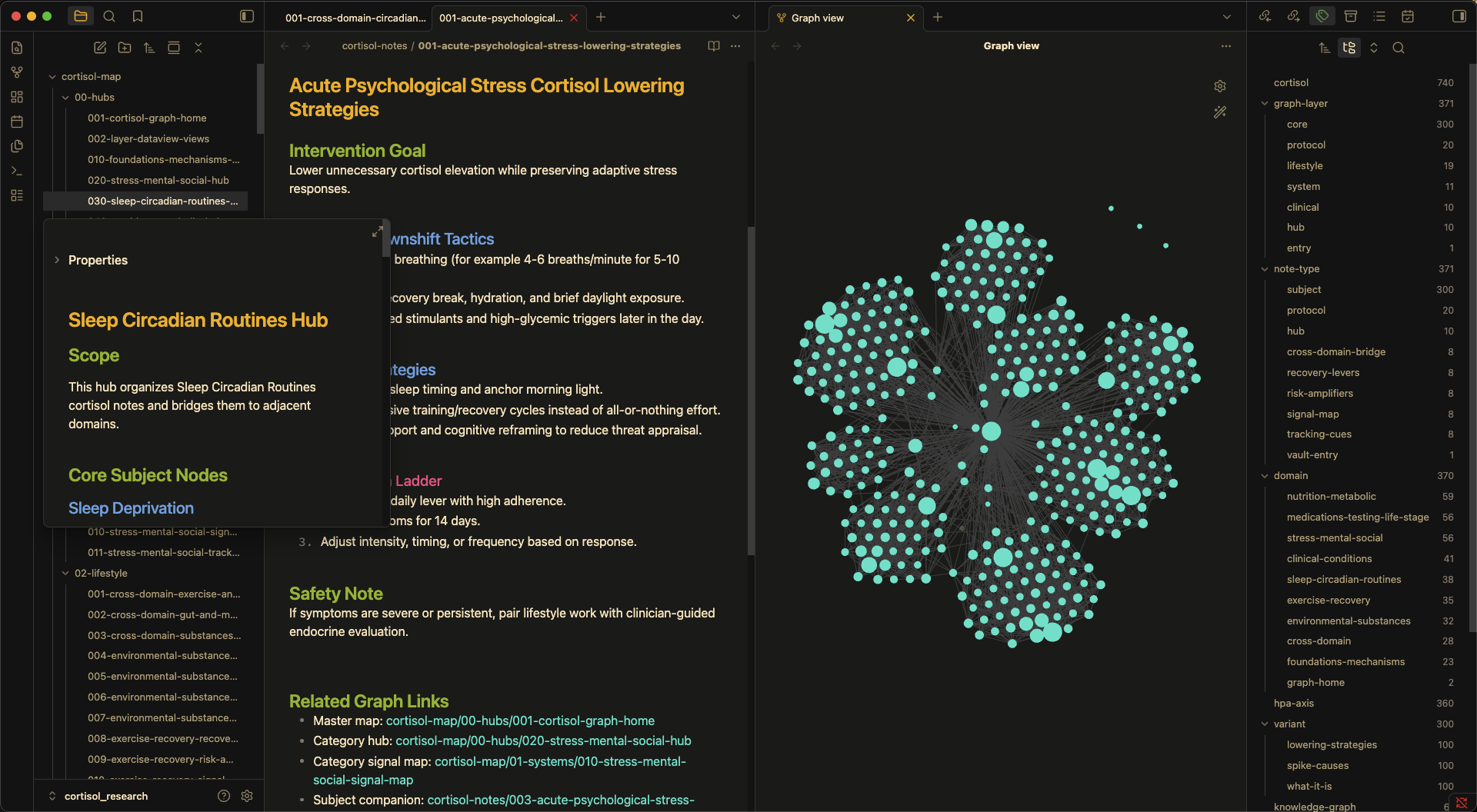Image resolution: width=1477 pixels, height=812 pixels.
Task: Collapse the graph-layer tag group
Action: click(x=1265, y=104)
